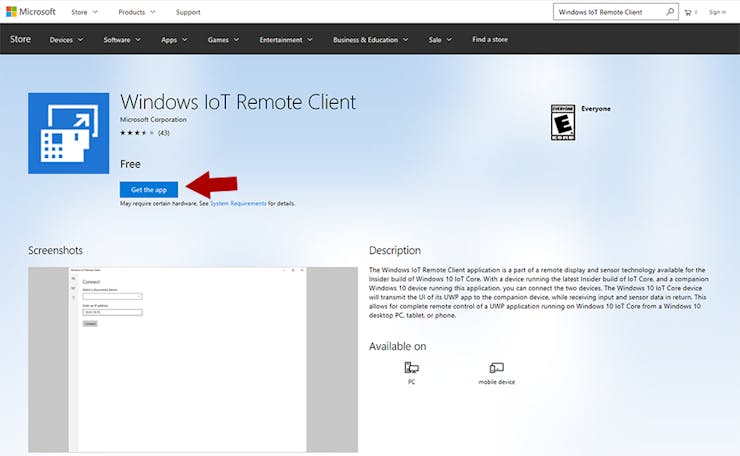Click the Everyone rating text
The height and width of the screenshot is (456, 740).
point(596,109)
